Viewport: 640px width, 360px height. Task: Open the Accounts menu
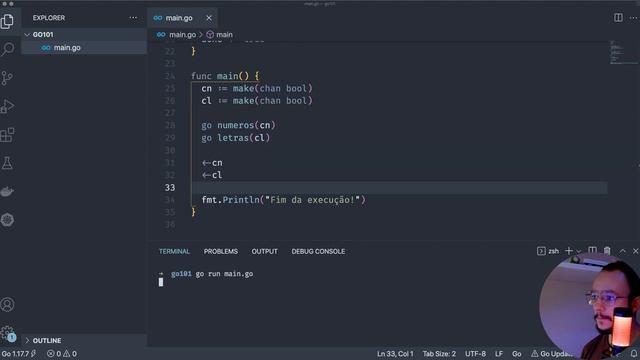[7, 304]
